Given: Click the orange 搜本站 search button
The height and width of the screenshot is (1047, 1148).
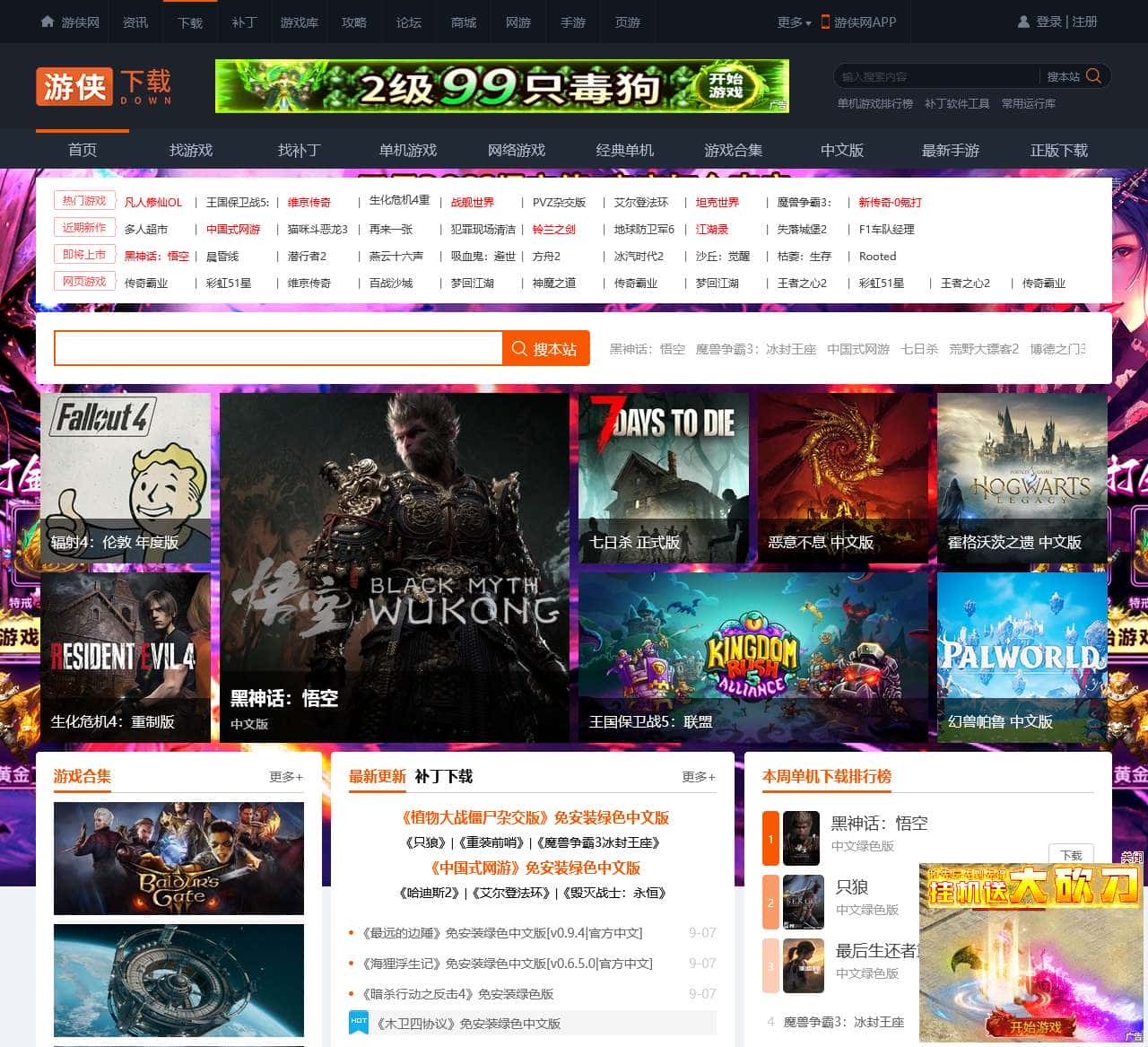Looking at the screenshot, I should point(545,349).
